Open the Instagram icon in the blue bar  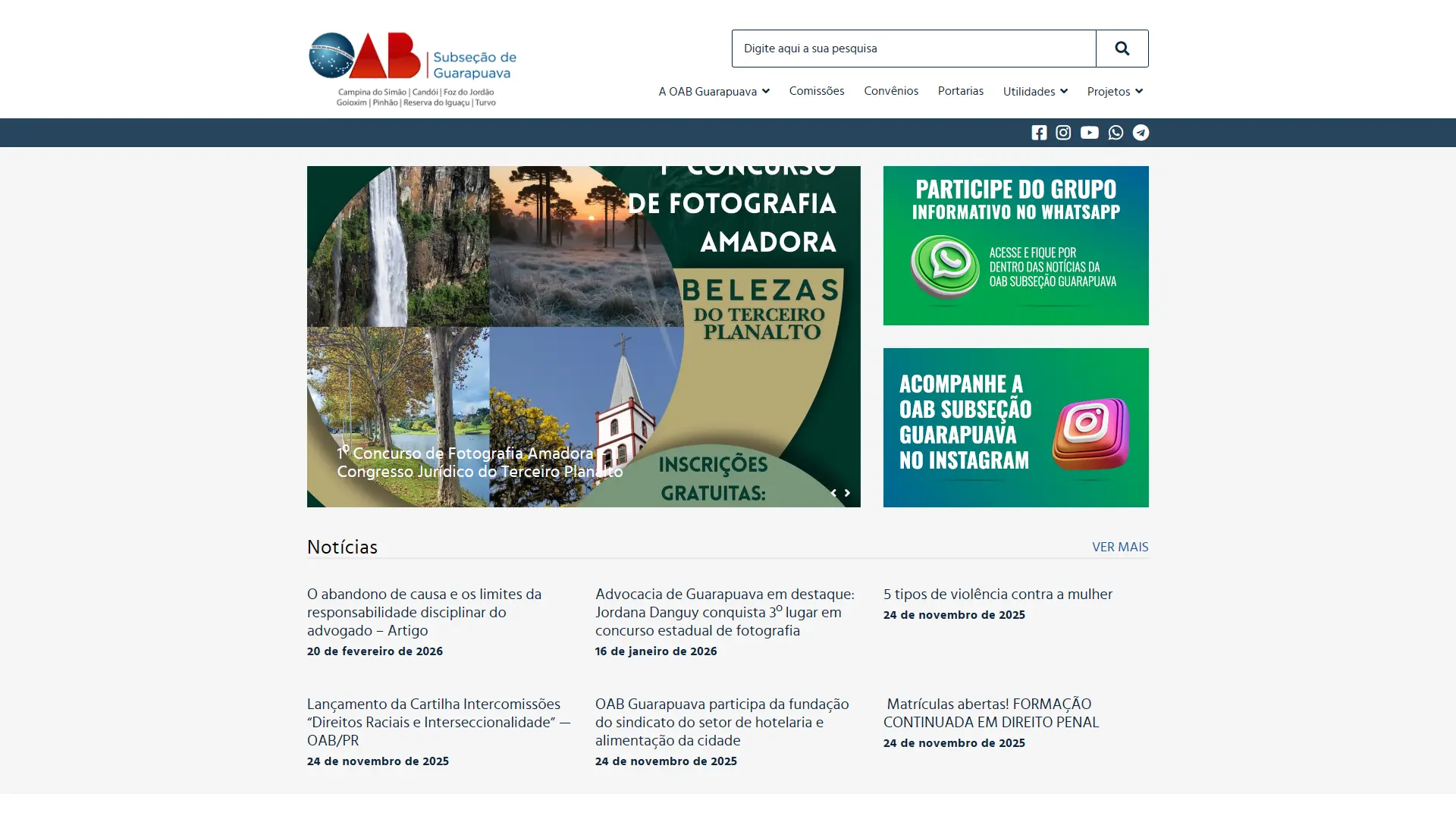(1063, 133)
